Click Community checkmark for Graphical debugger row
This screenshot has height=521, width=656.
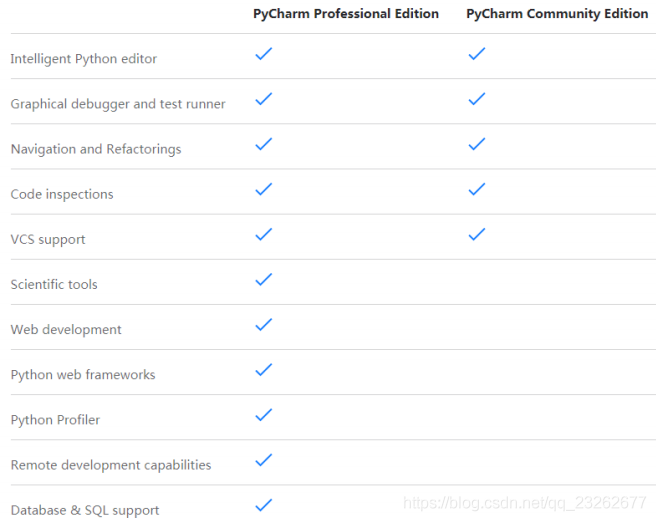point(477,99)
